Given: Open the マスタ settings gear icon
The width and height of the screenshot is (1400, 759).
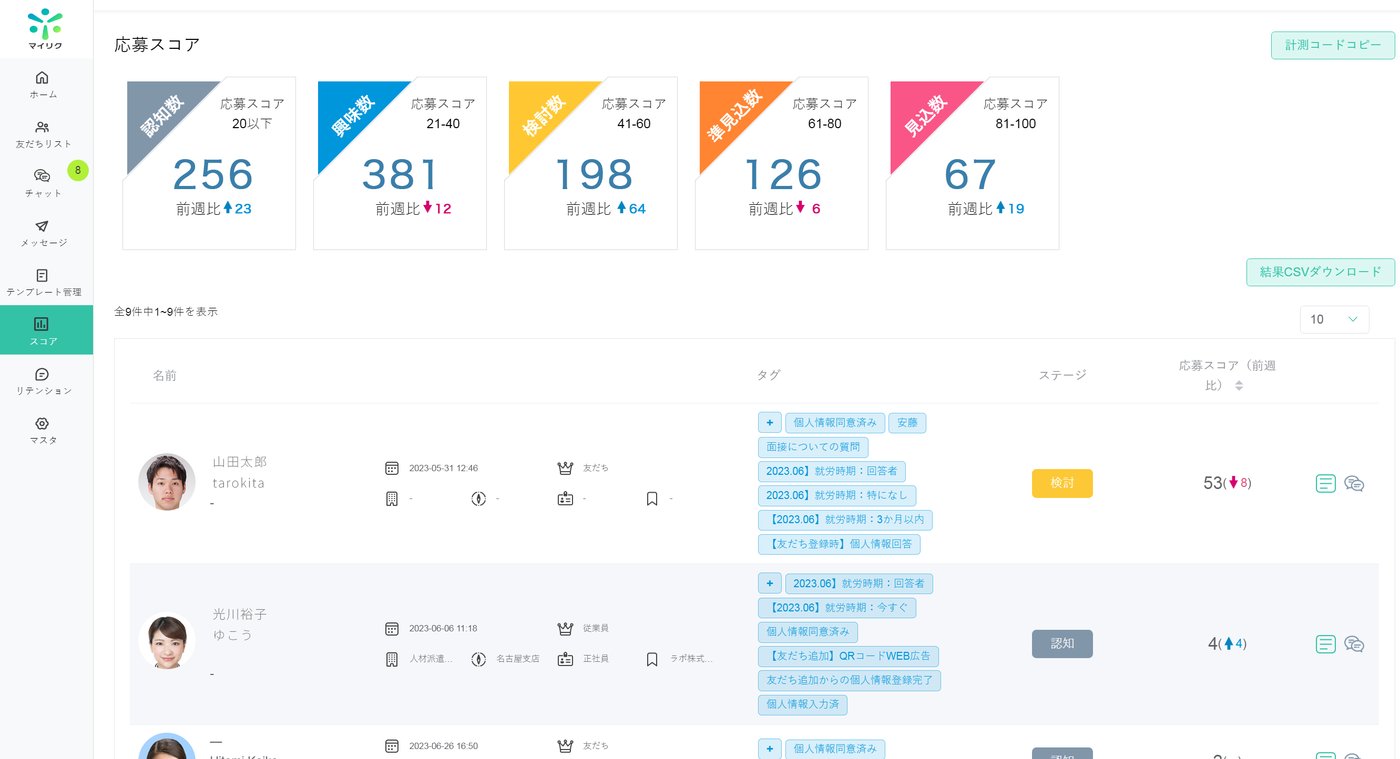Looking at the screenshot, I should [x=42, y=423].
